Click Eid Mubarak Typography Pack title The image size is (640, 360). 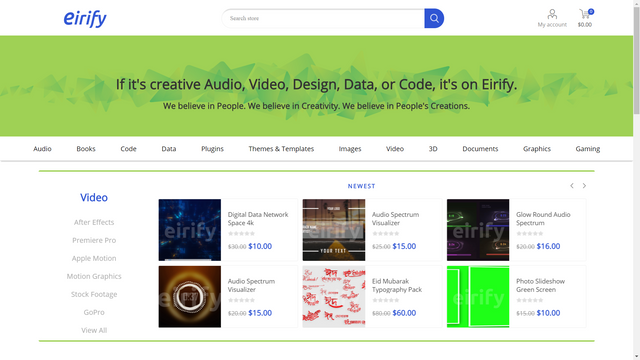click(397, 285)
